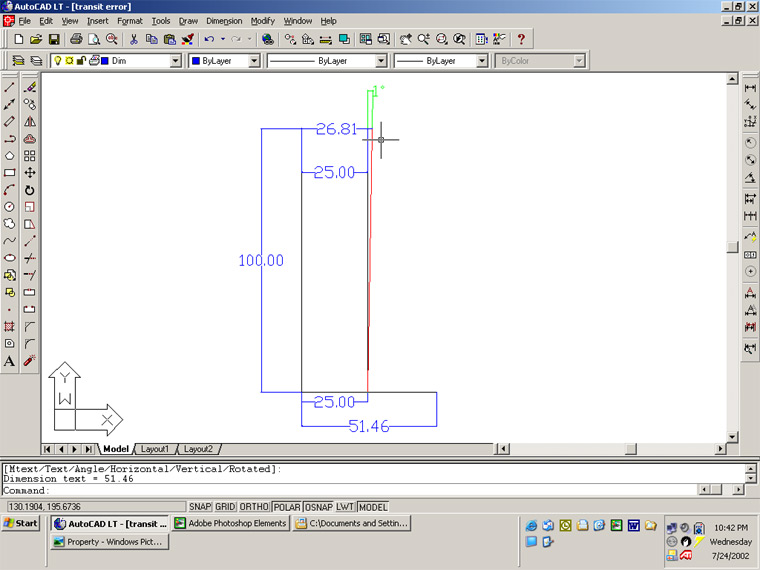Choose the Rectangle draw tool
The image size is (760, 570).
(10, 172)
